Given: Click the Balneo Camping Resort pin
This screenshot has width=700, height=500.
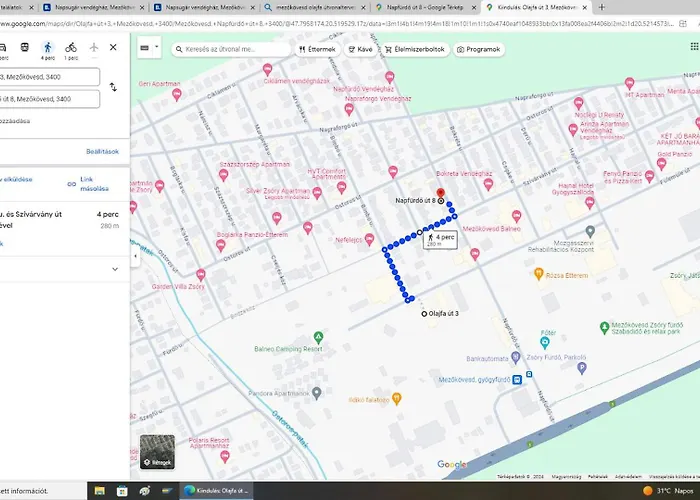Looking at the screenshot, I should [x=318, y=337].
